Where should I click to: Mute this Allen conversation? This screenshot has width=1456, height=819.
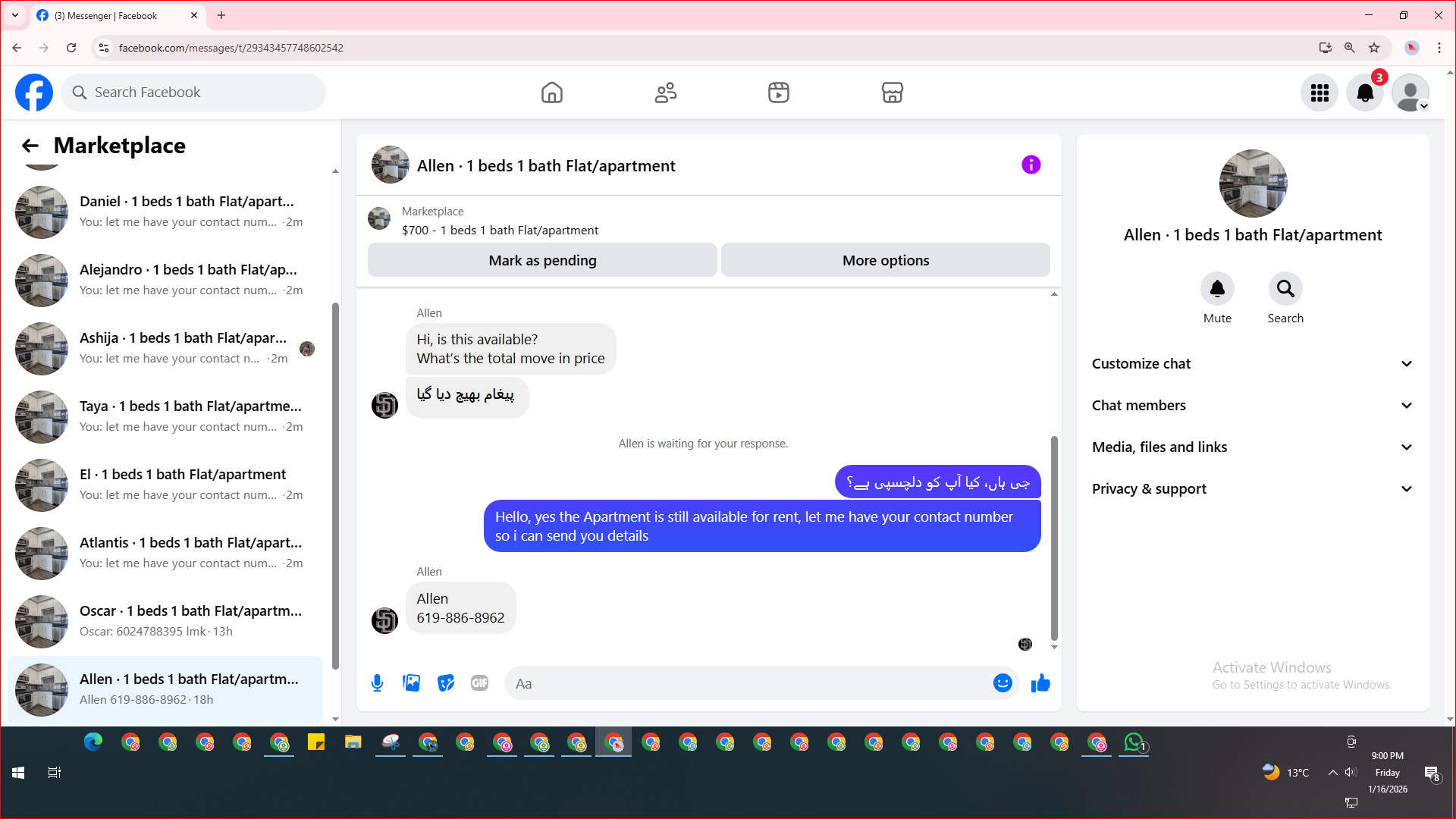[x=1217, y=289]
